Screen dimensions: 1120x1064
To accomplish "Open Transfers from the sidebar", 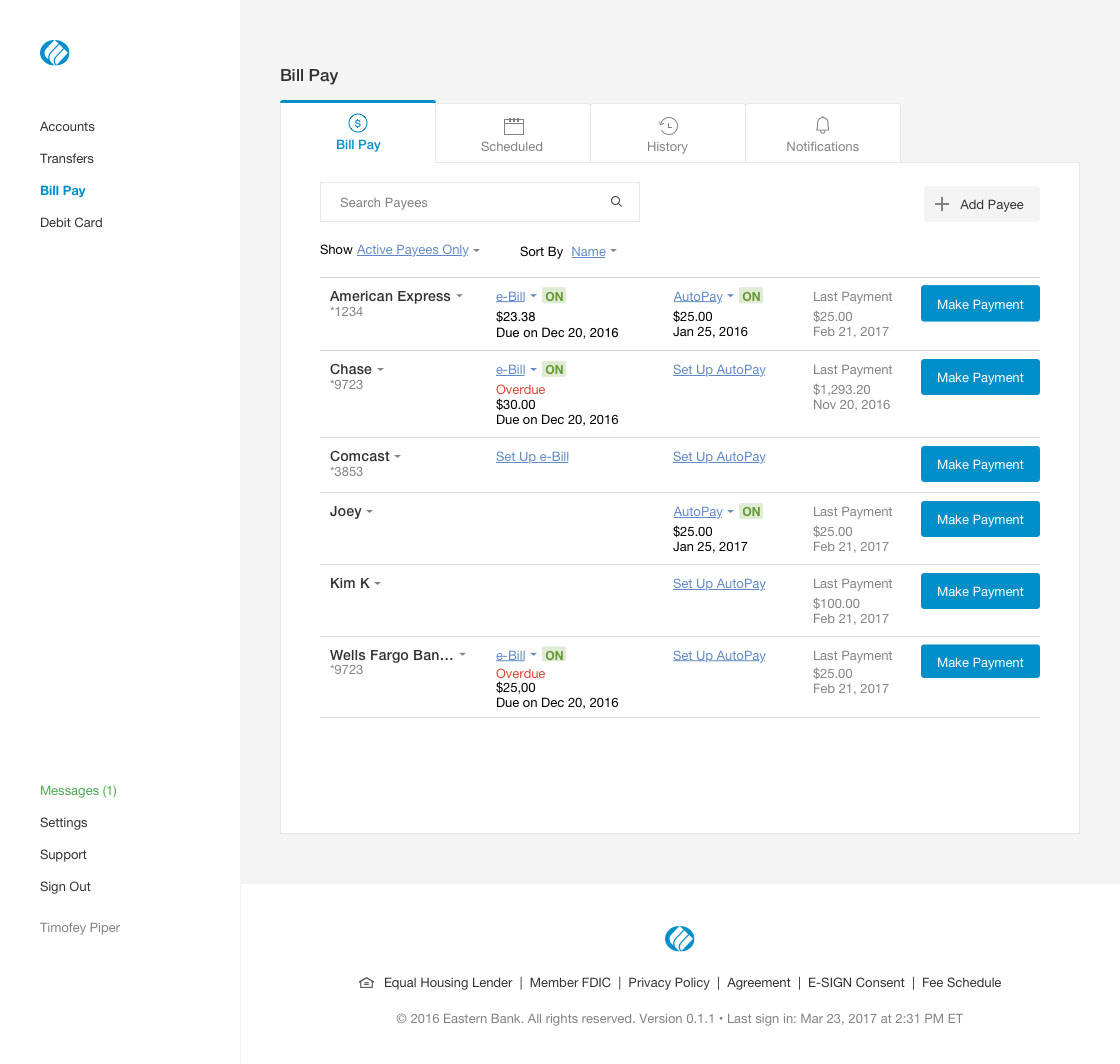I will pos(66,159).
